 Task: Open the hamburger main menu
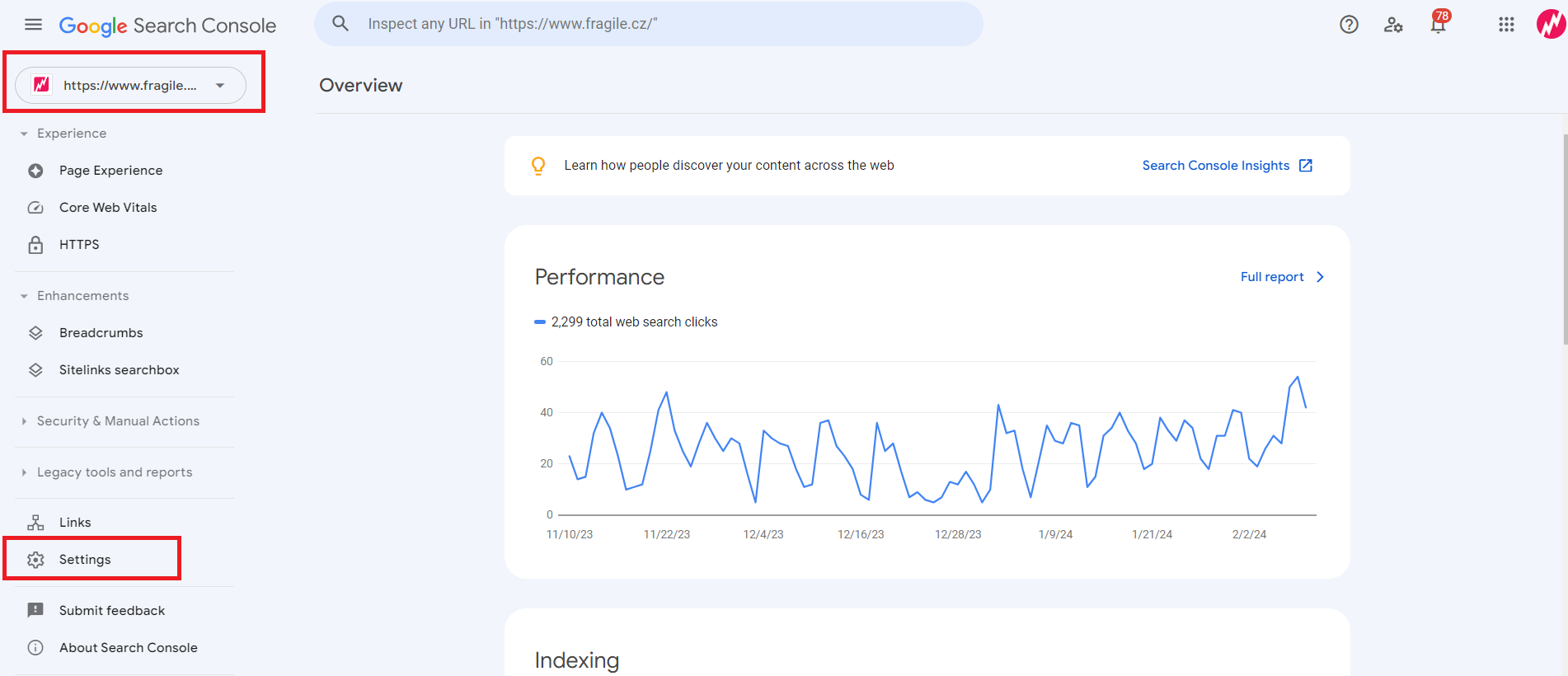(33, 25)
